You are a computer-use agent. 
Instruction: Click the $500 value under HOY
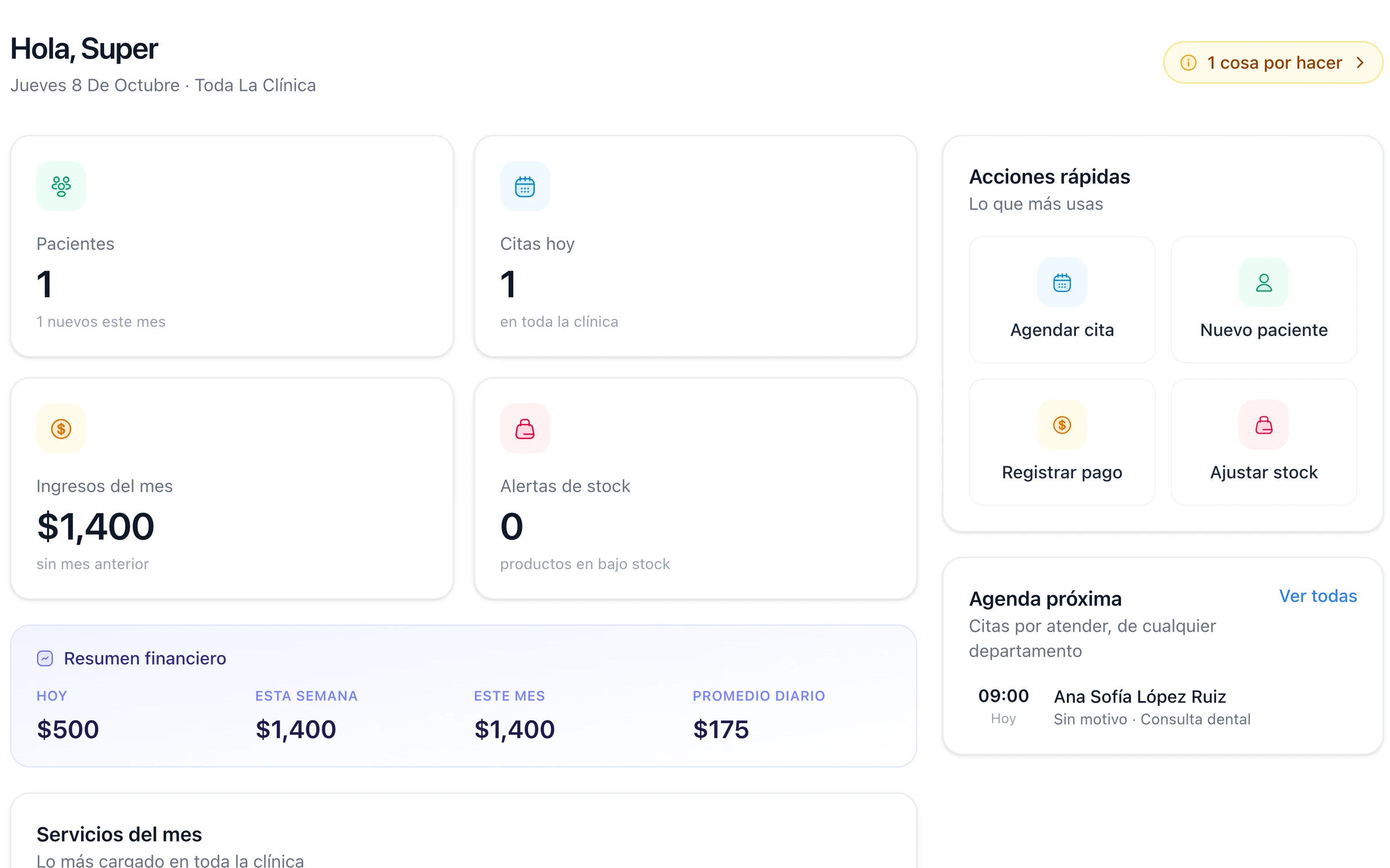point(68,729)
